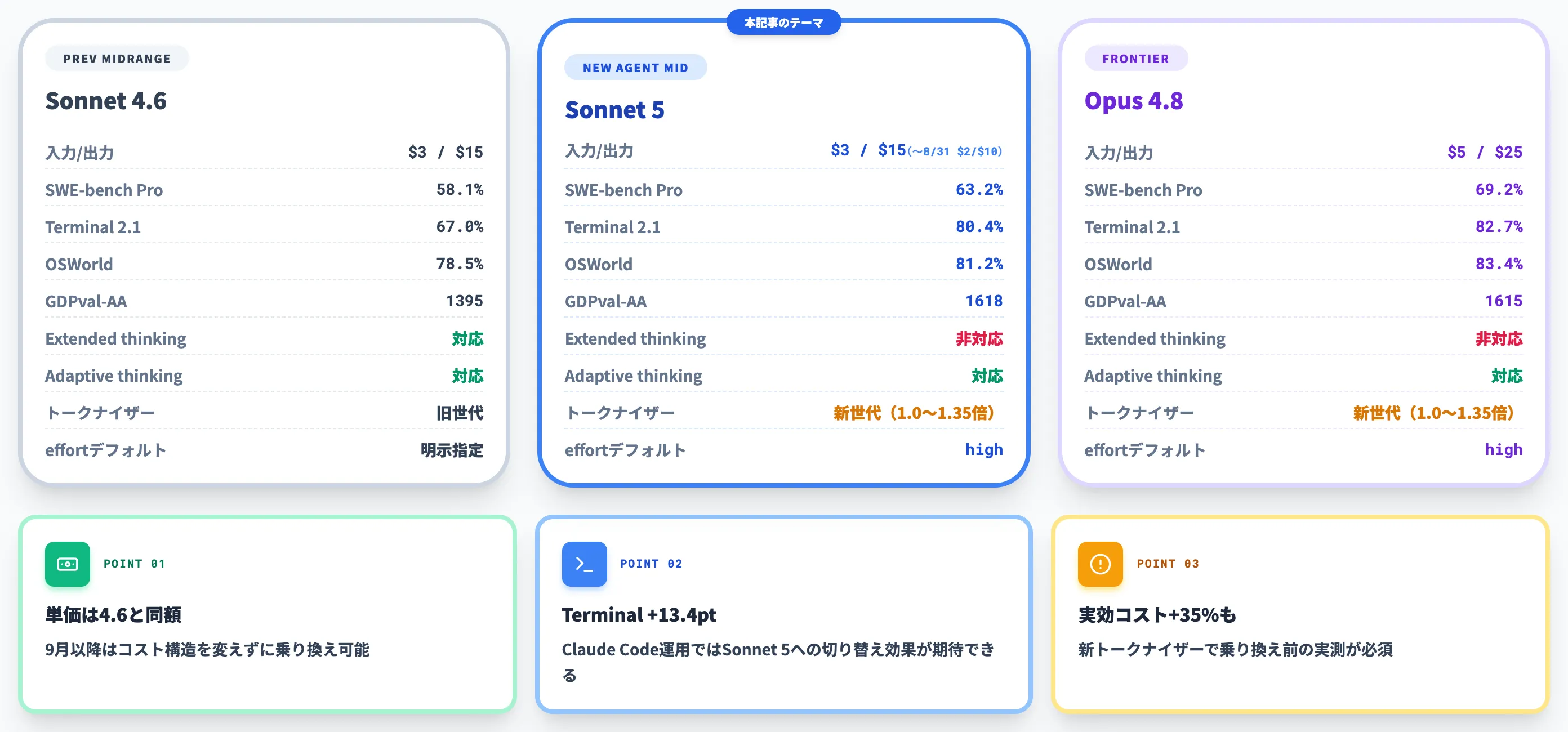Click Sonnet 4.6 card 'SWE-bench Pro' label
Screen dimensions: 1568x732
click(x=104, y=190)
